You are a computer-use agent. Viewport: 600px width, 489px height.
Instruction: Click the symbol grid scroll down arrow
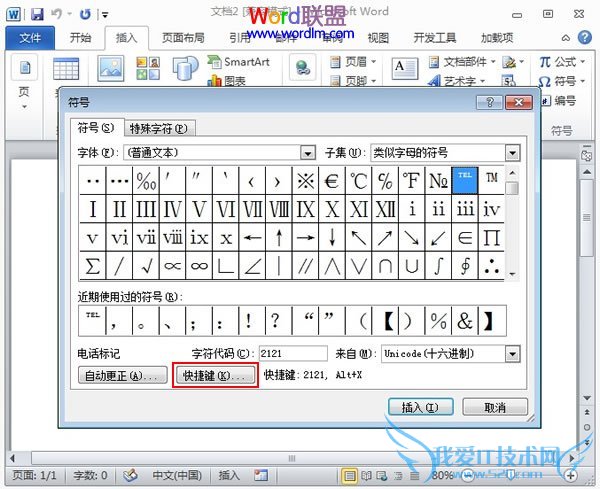click(512, 274)
